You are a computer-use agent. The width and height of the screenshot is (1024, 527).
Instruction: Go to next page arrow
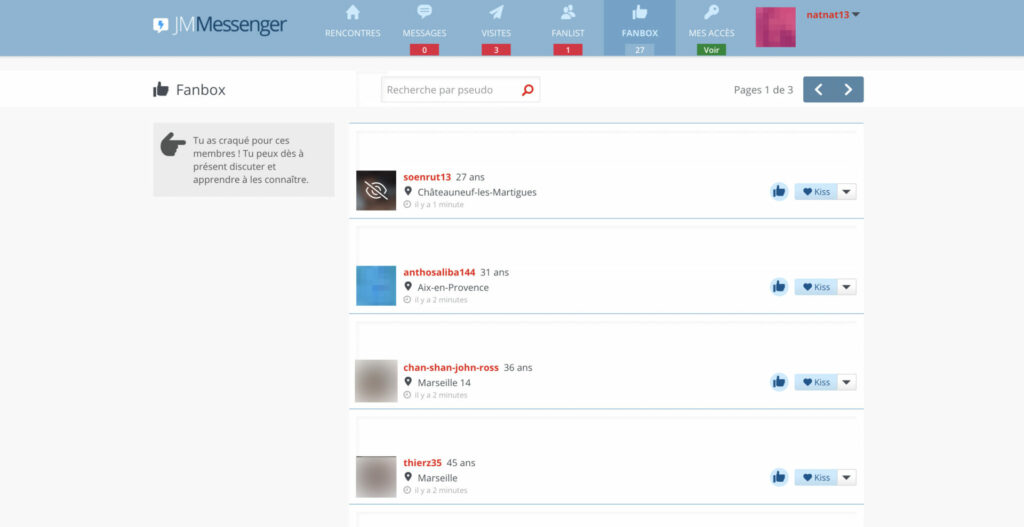click(x=848, y=89)
